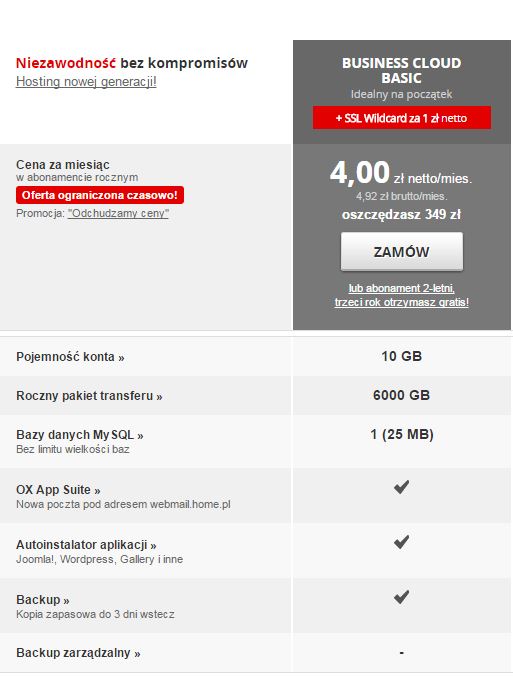This screenshot has height=676, width=513.
Task: Open the Odchudzamy ceny promotion link
Action: (x=118, y=213)
